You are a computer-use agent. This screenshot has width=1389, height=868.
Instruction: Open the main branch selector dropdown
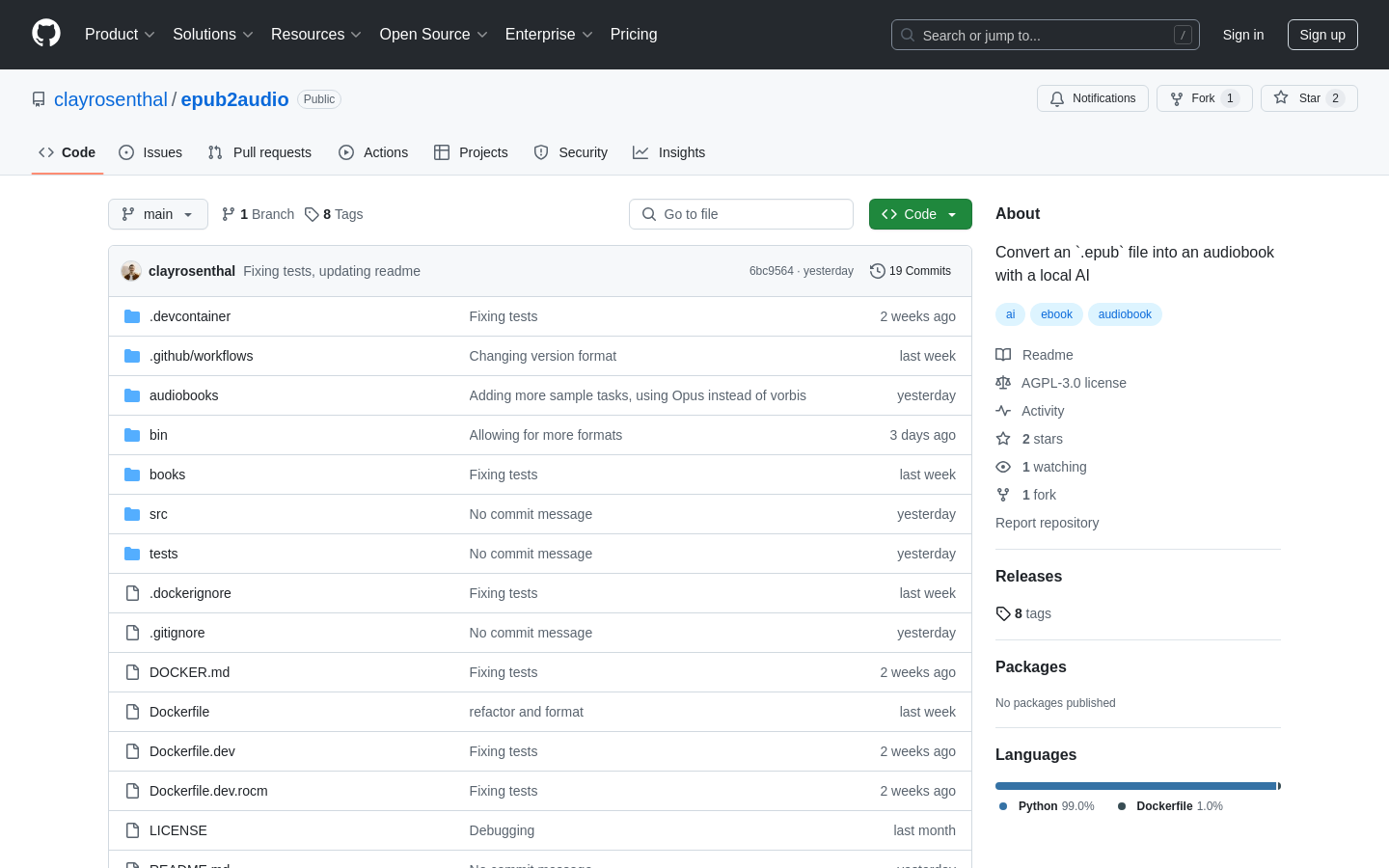tap(158, 214)
